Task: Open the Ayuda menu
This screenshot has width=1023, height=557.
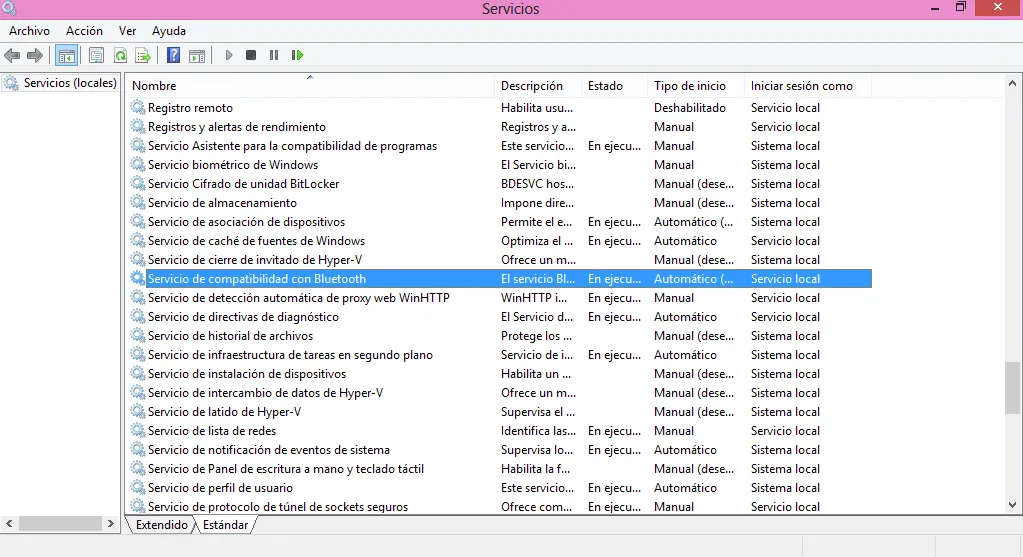Action: (169, 31)
